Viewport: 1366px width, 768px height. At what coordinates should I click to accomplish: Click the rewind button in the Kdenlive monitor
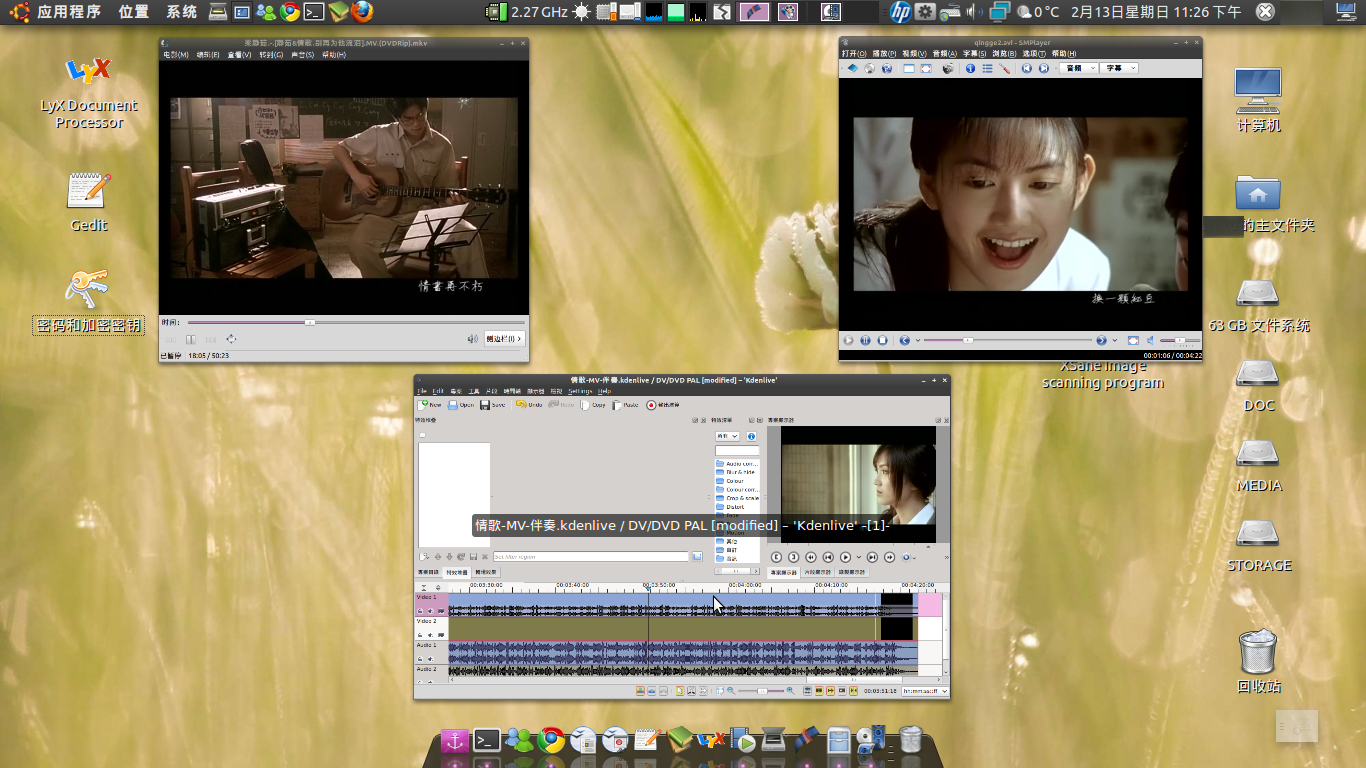[811, 557]
